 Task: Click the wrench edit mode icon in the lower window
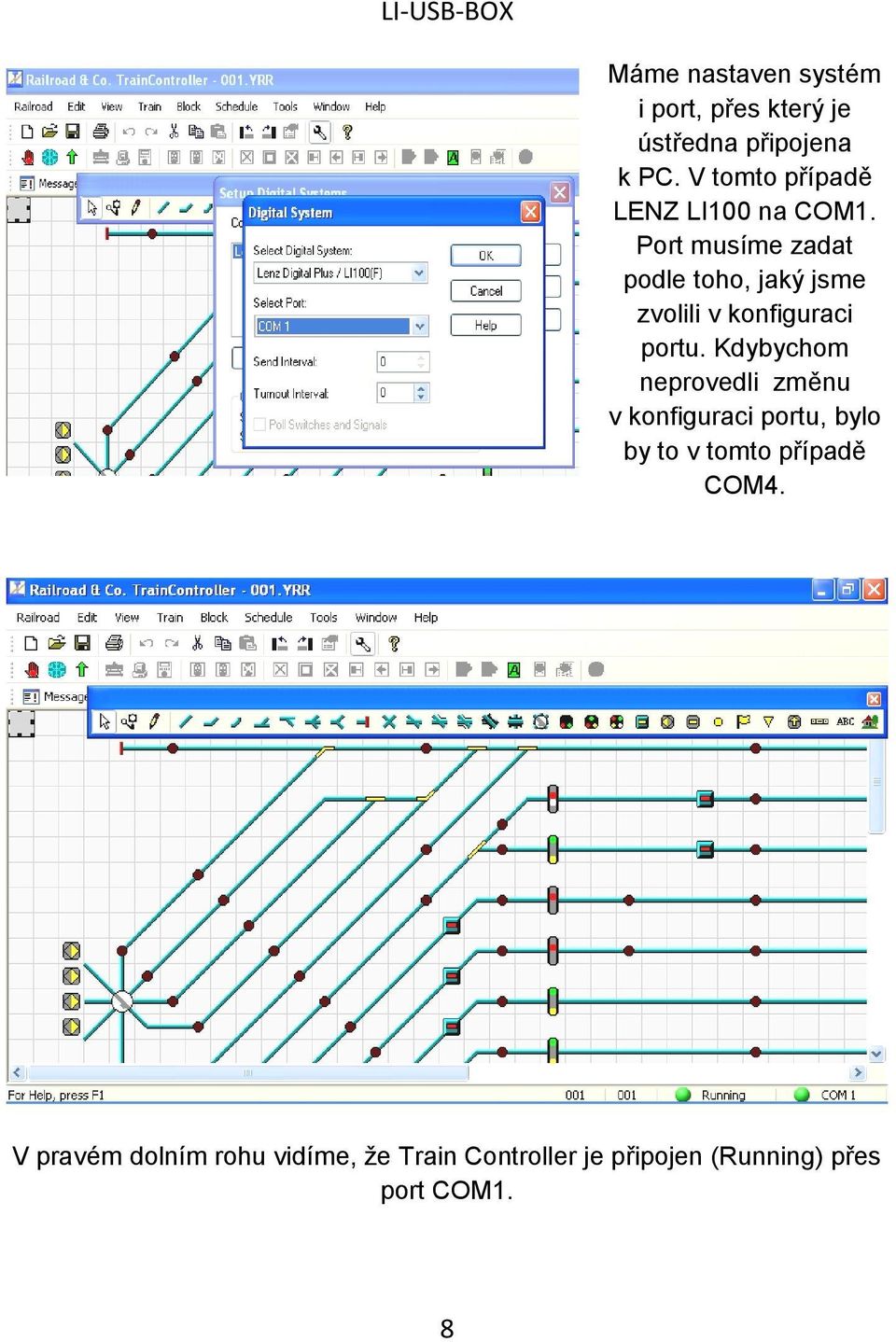(x=362, y=643)
